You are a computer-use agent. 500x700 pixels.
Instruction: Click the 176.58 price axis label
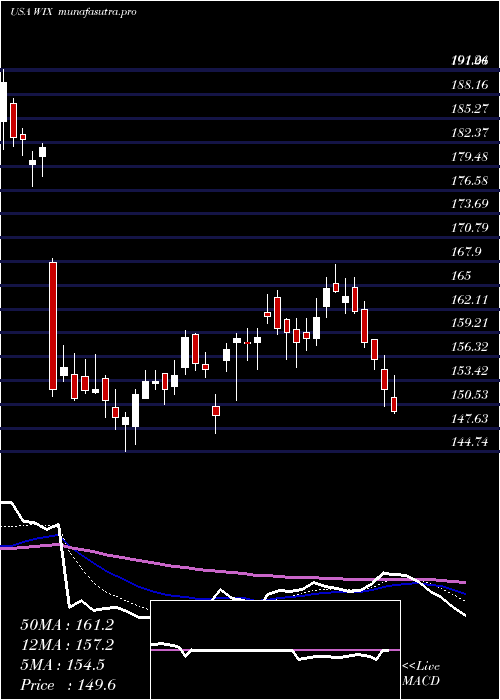(470, 180)
